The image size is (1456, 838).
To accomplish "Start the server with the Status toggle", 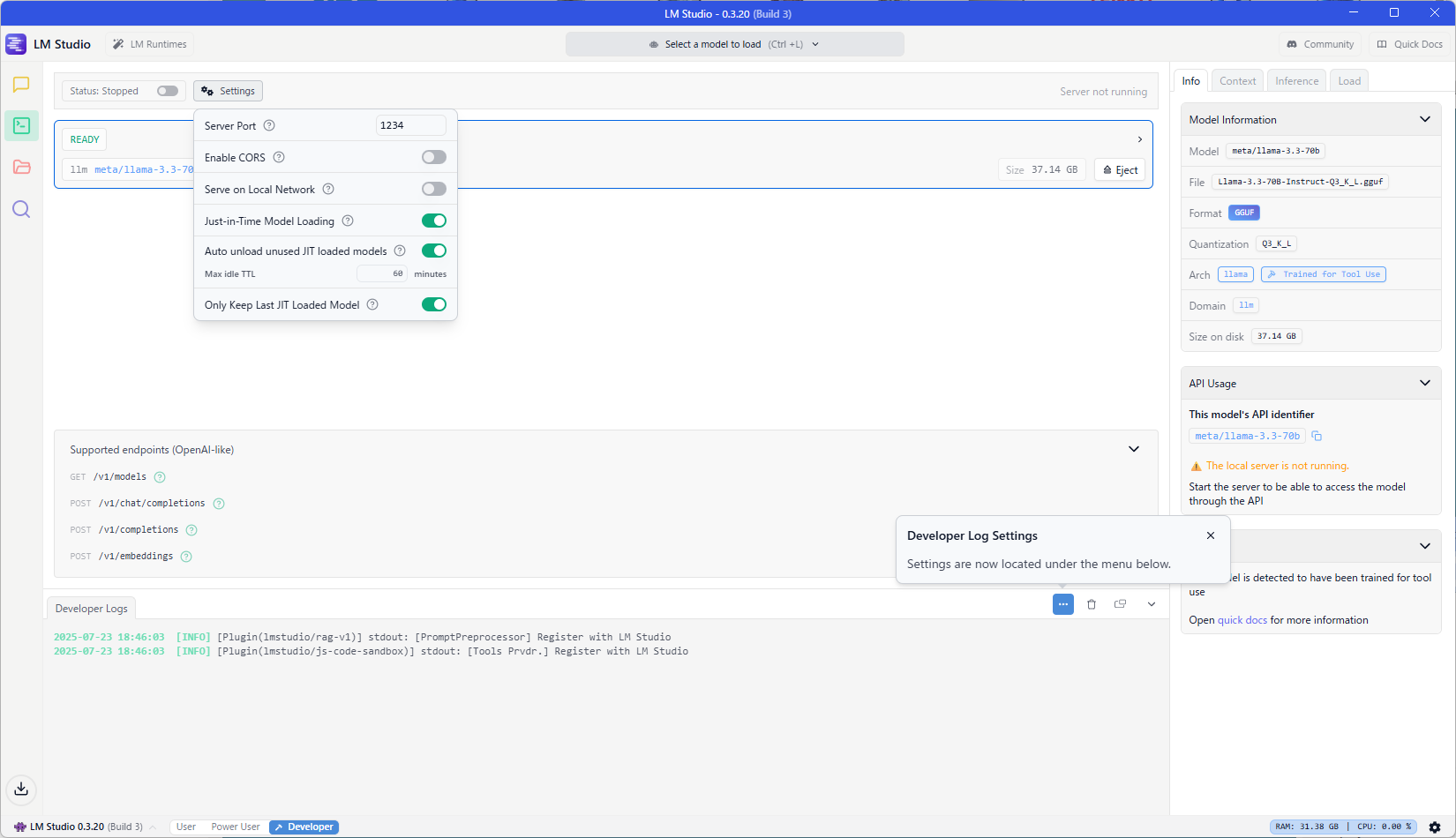I will (167, 91).
